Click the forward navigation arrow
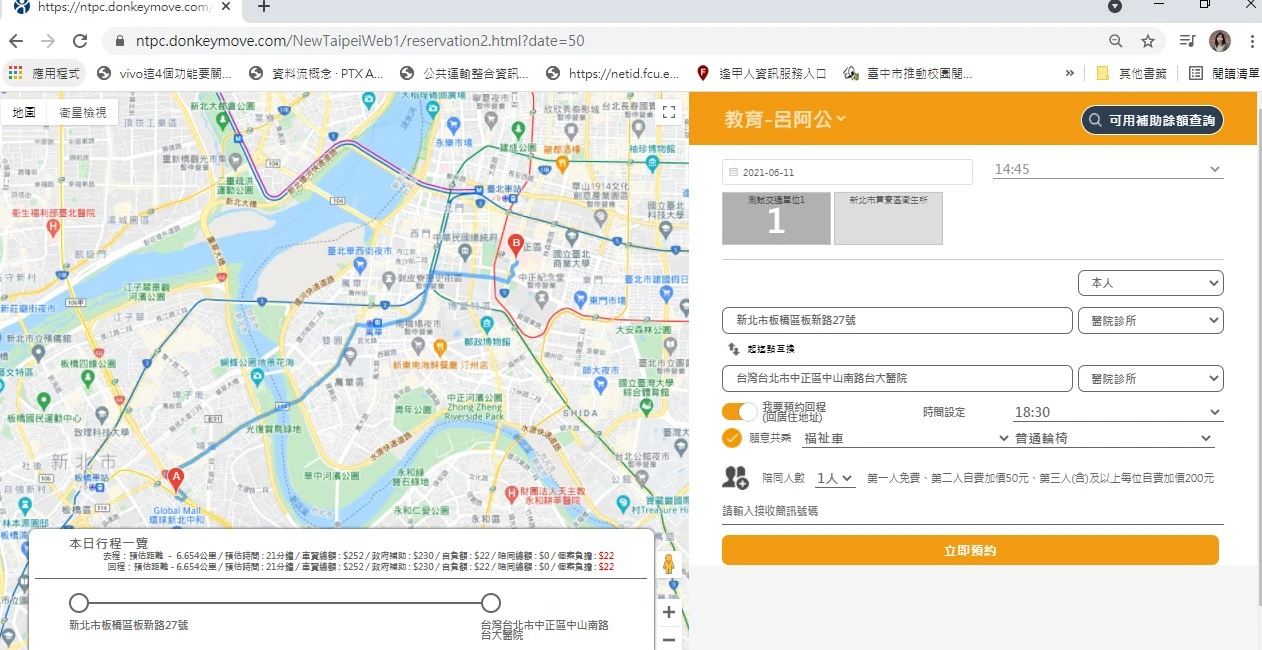Viewport: 1262px width, 650px height. (48, 41)
